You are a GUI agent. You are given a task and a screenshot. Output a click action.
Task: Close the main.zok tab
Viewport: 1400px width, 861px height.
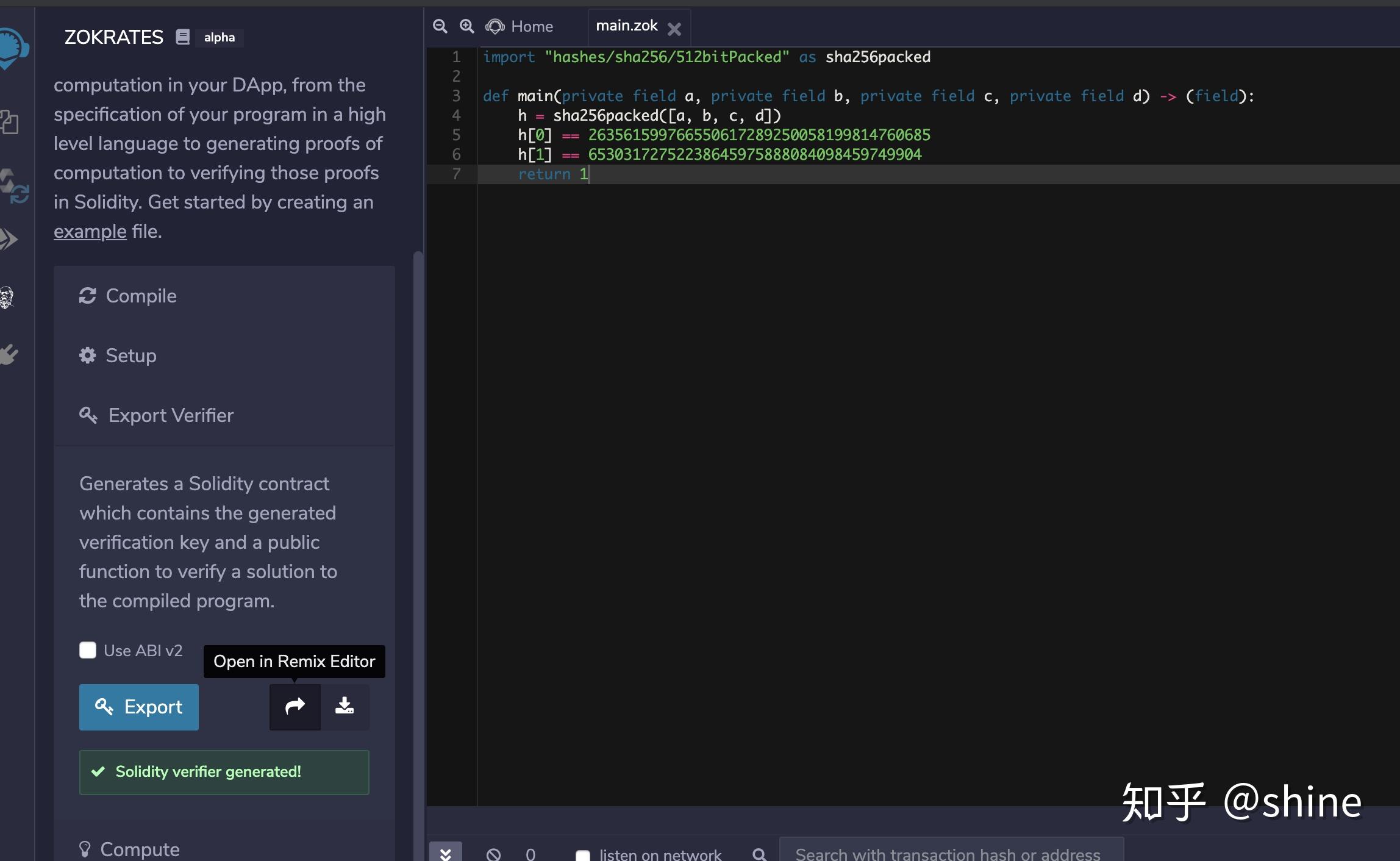[674, 29]
